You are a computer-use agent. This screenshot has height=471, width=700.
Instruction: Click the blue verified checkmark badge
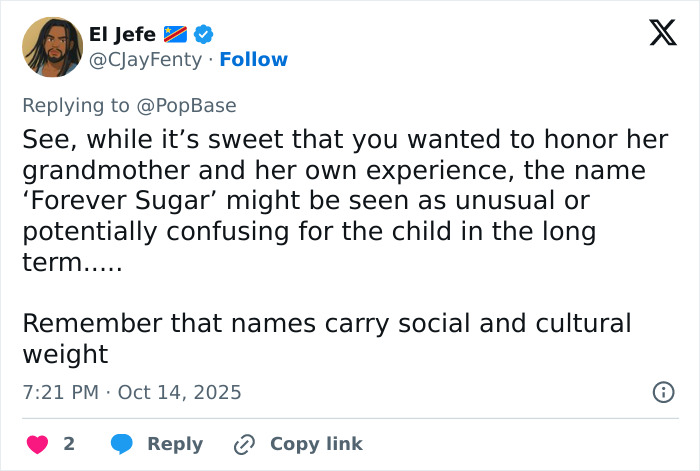203,35
